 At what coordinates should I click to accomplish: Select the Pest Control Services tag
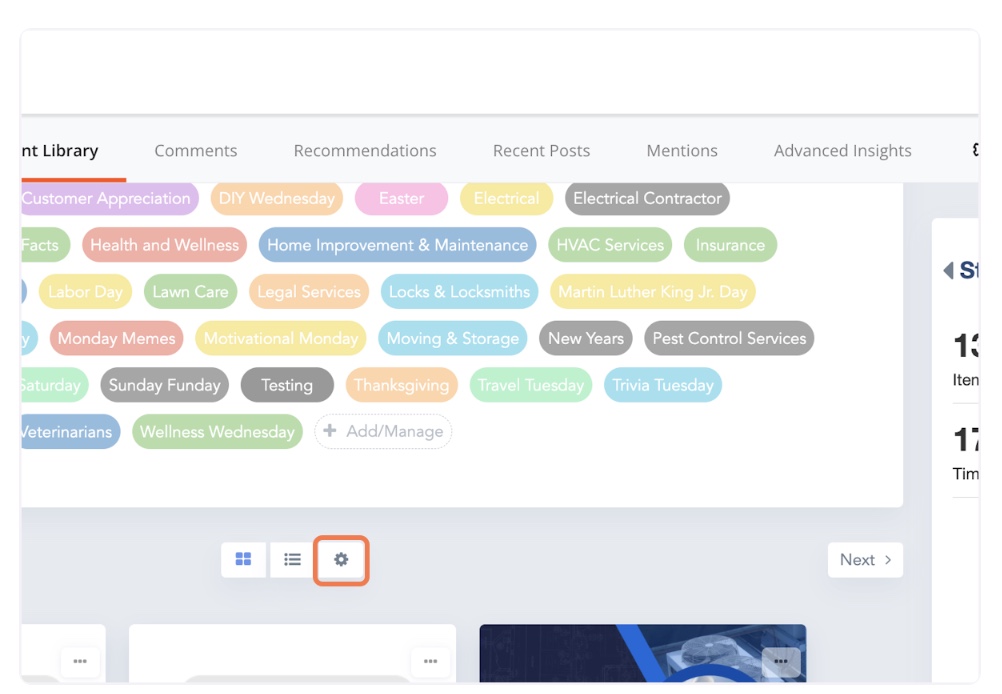click(729, 339)
